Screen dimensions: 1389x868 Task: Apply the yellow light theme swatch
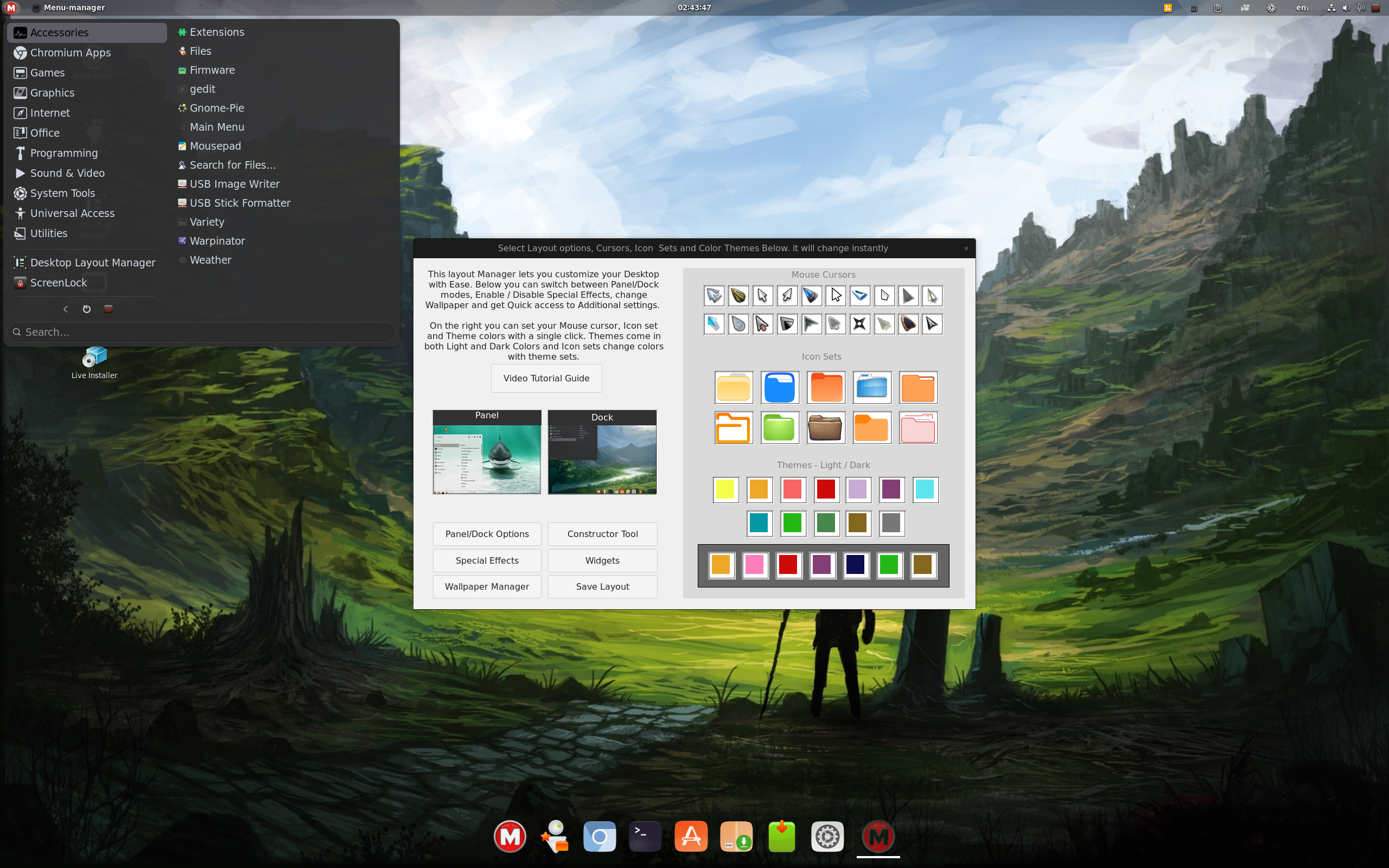(725, 490)
